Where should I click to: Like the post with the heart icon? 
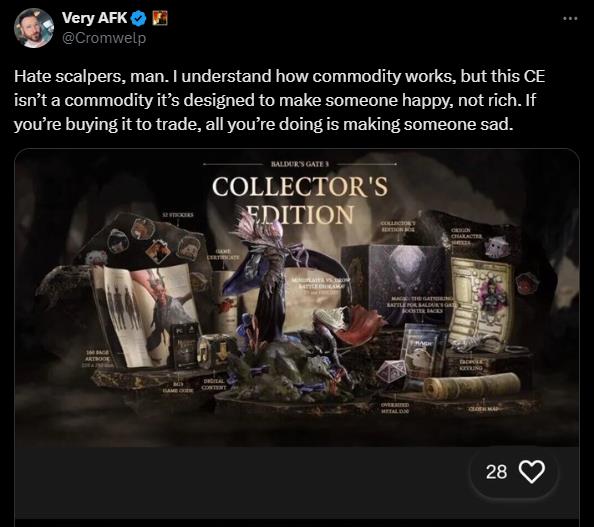tap(531, 472)
